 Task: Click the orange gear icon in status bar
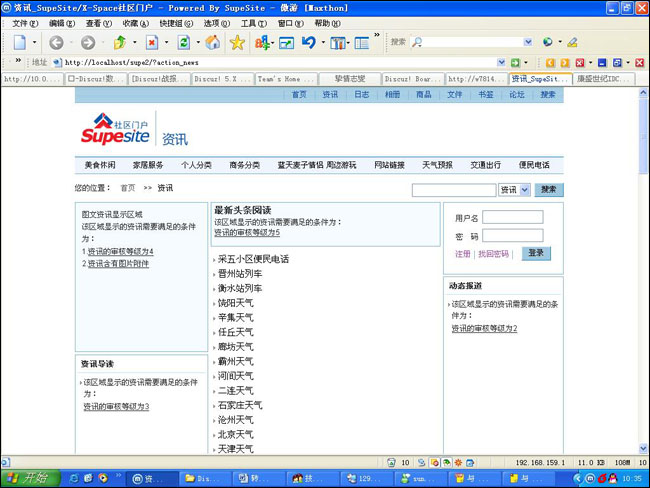point(458,462)
